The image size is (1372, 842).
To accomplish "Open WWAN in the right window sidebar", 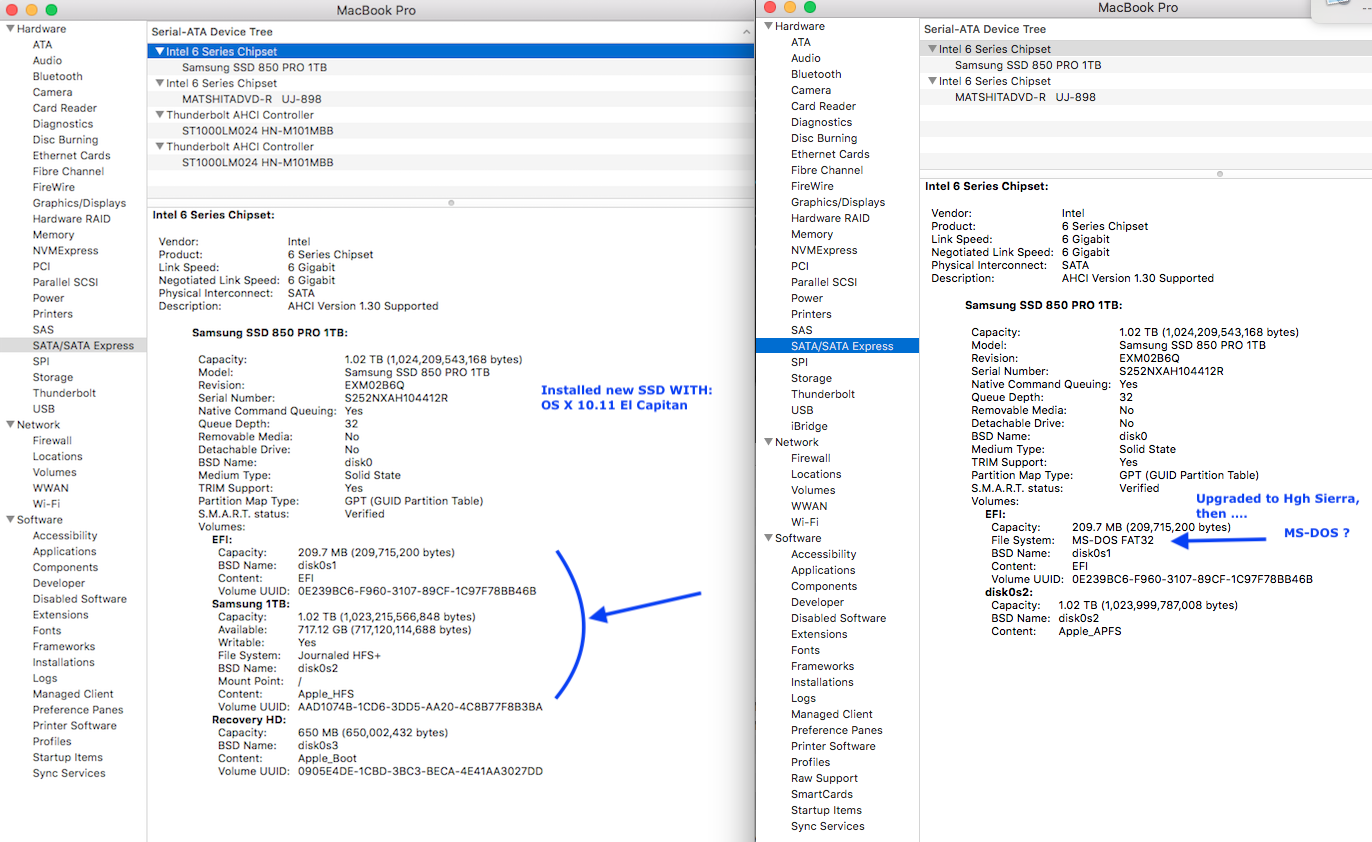I will pyautogui.click(x=809, y=506).
